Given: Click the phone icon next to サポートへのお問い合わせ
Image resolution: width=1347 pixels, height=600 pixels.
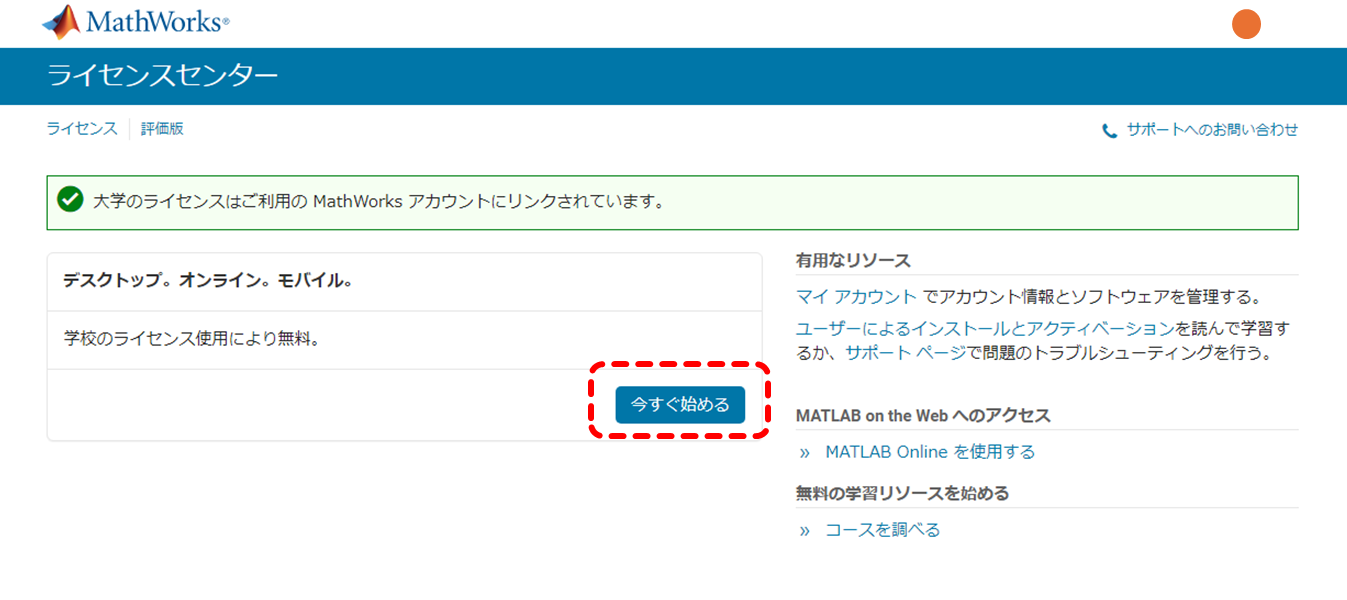Looking at the screenshot, I should (x=1109, y=131).
